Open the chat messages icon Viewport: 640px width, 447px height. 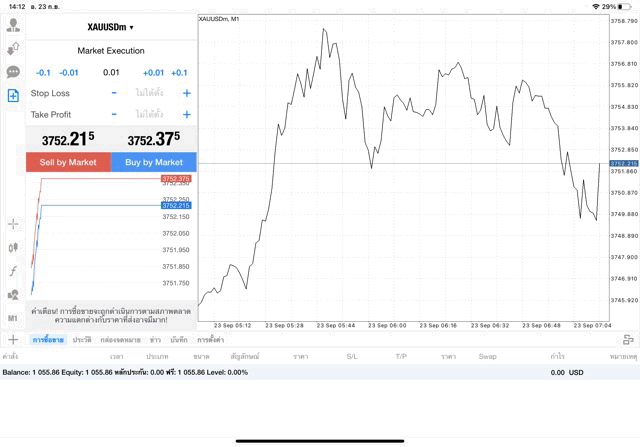13,72
